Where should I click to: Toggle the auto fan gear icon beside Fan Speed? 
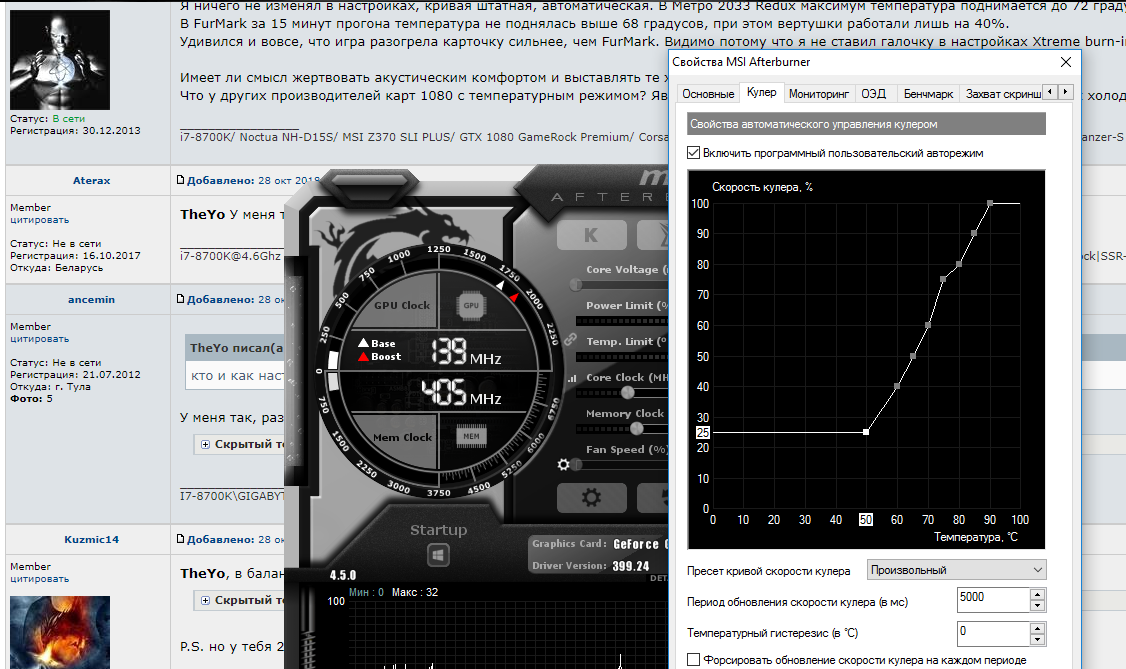click(x=564, y=464)
